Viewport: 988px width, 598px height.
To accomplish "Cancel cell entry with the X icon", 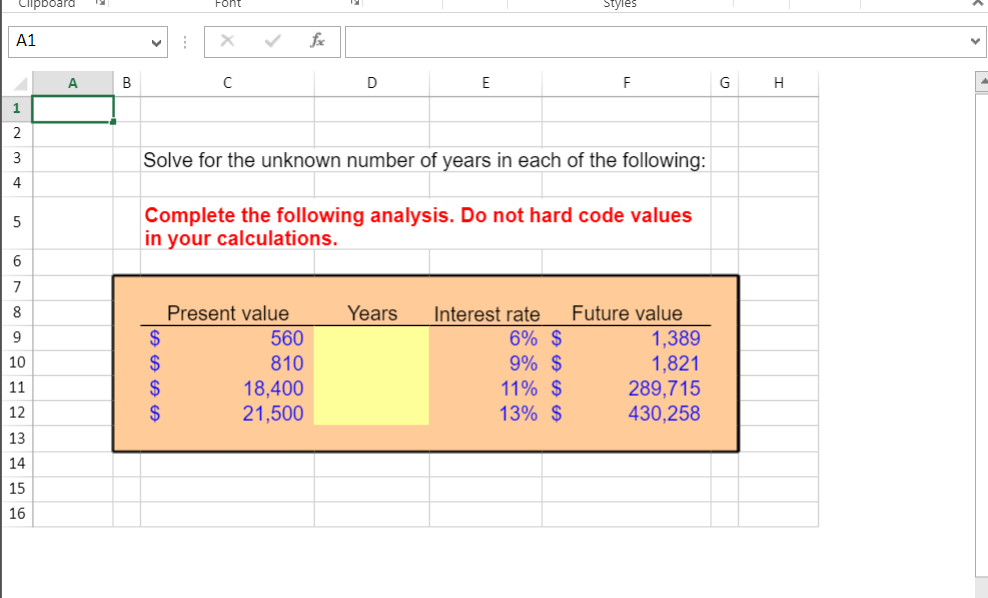I will click(225, 41).
